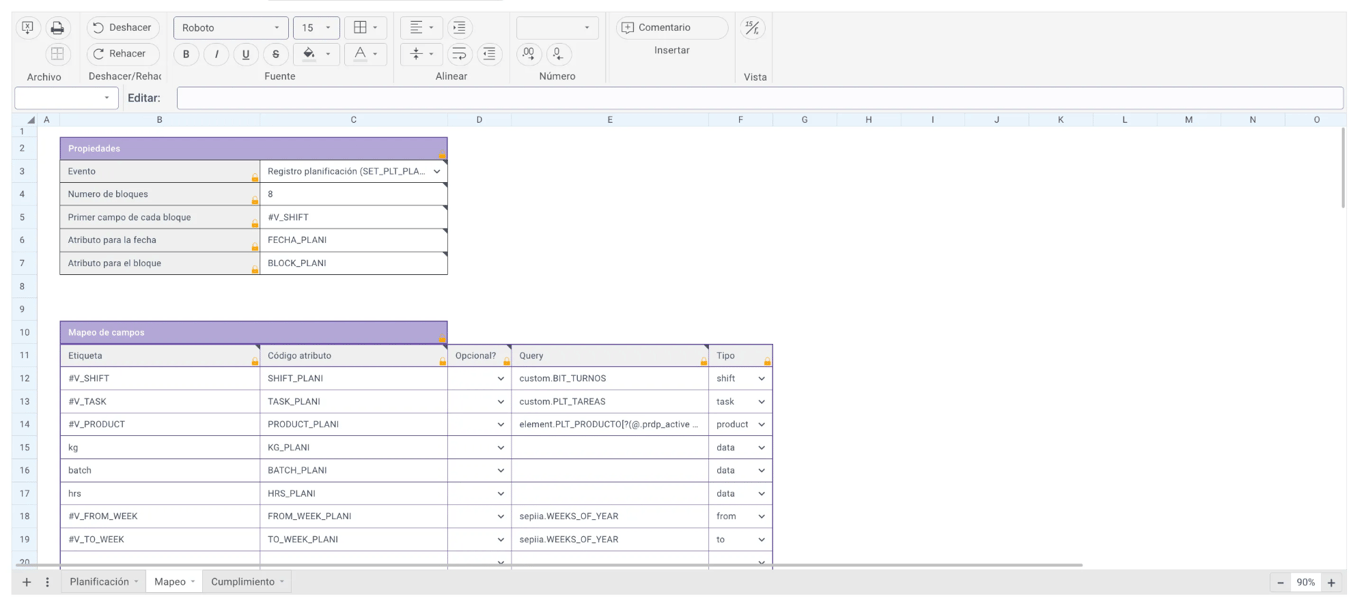Toggle italic formatting
The height and width of the screenshot is (612, 1366).
(216, 54)
